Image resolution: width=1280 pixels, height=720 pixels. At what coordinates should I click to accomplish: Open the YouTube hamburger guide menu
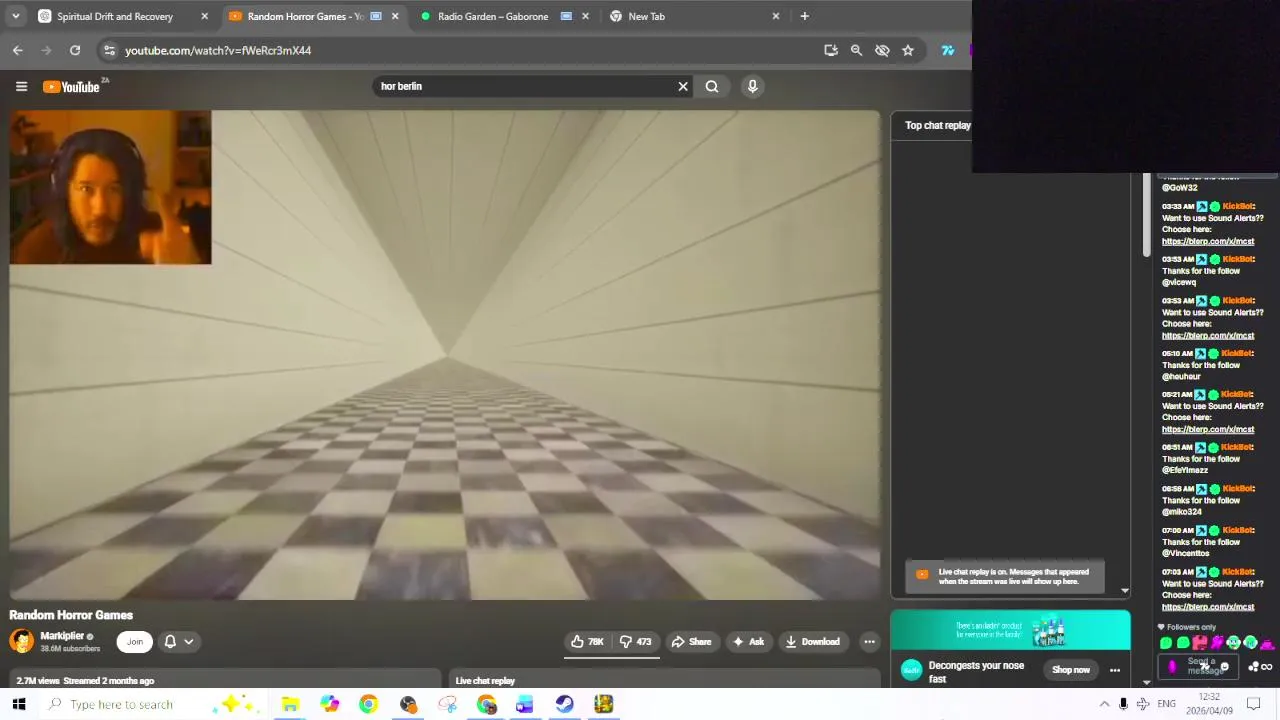pos(21,86)
